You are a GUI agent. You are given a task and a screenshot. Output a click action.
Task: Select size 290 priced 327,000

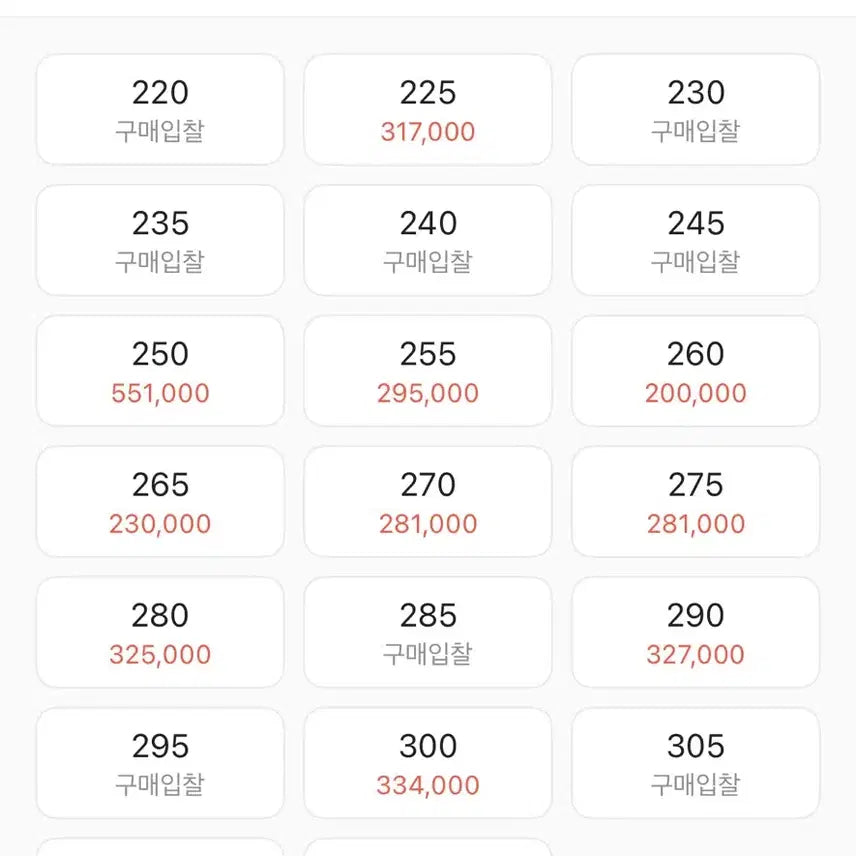click(x=696, y=632)
